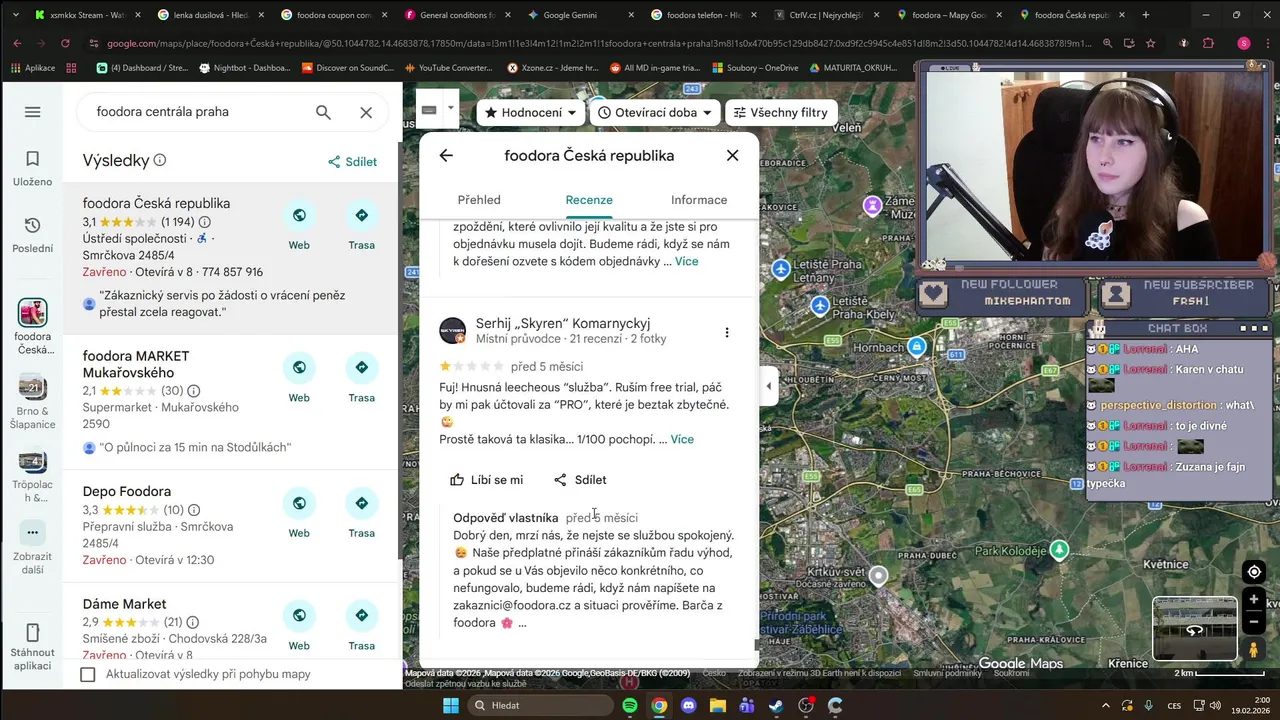
Task: Activate the Street View pegman
Action: (x=1254, y=650)
